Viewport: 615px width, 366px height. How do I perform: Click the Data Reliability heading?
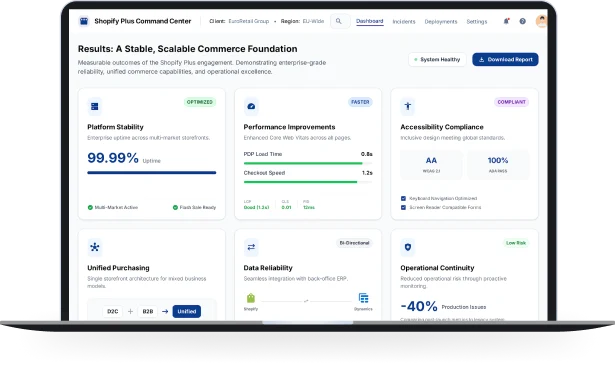(x=268, y=268)
